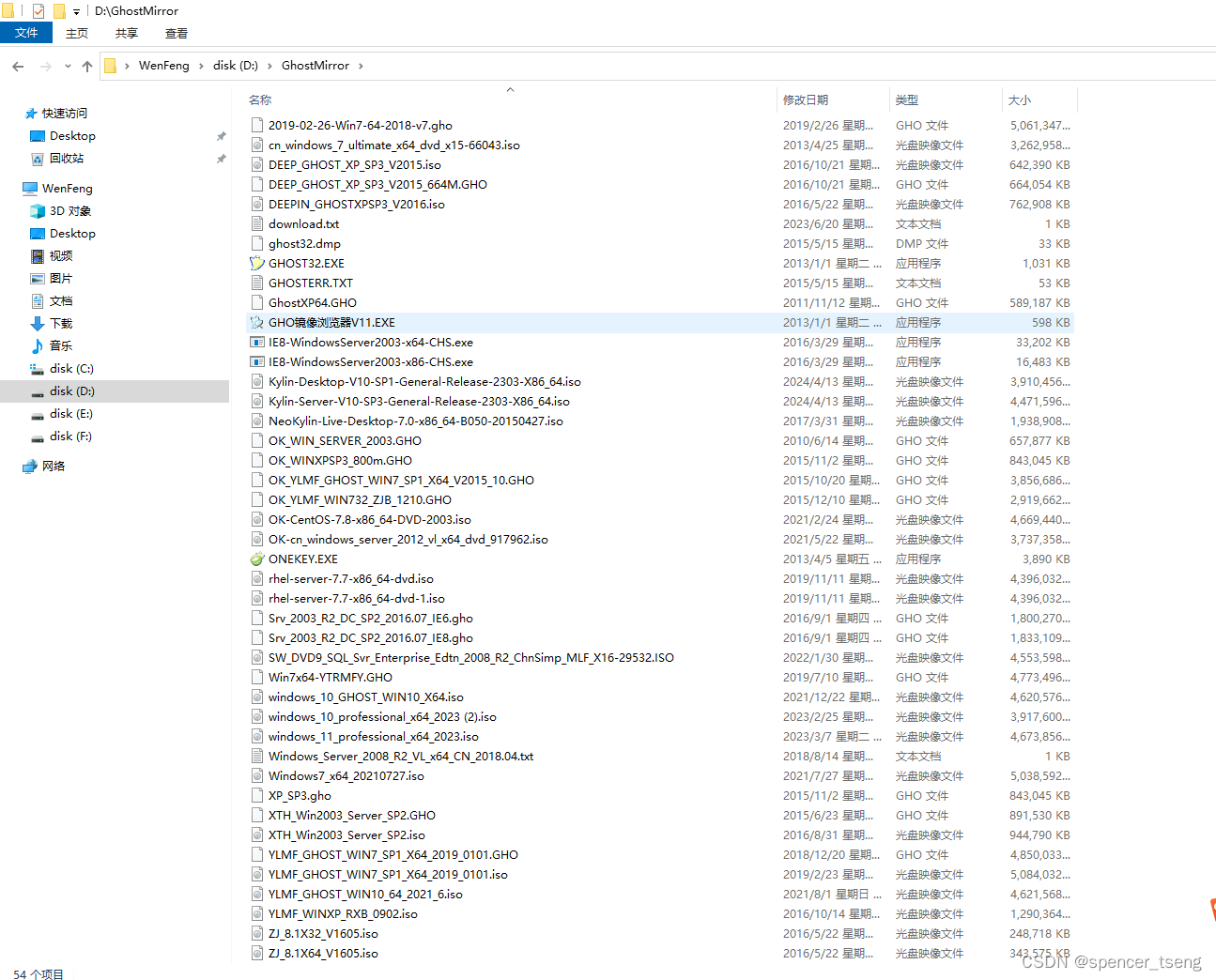Select disk (E:) in navigation pane
Viewport: 1216px width, 980px height.
pyautogui.click(x=71, y=414)
